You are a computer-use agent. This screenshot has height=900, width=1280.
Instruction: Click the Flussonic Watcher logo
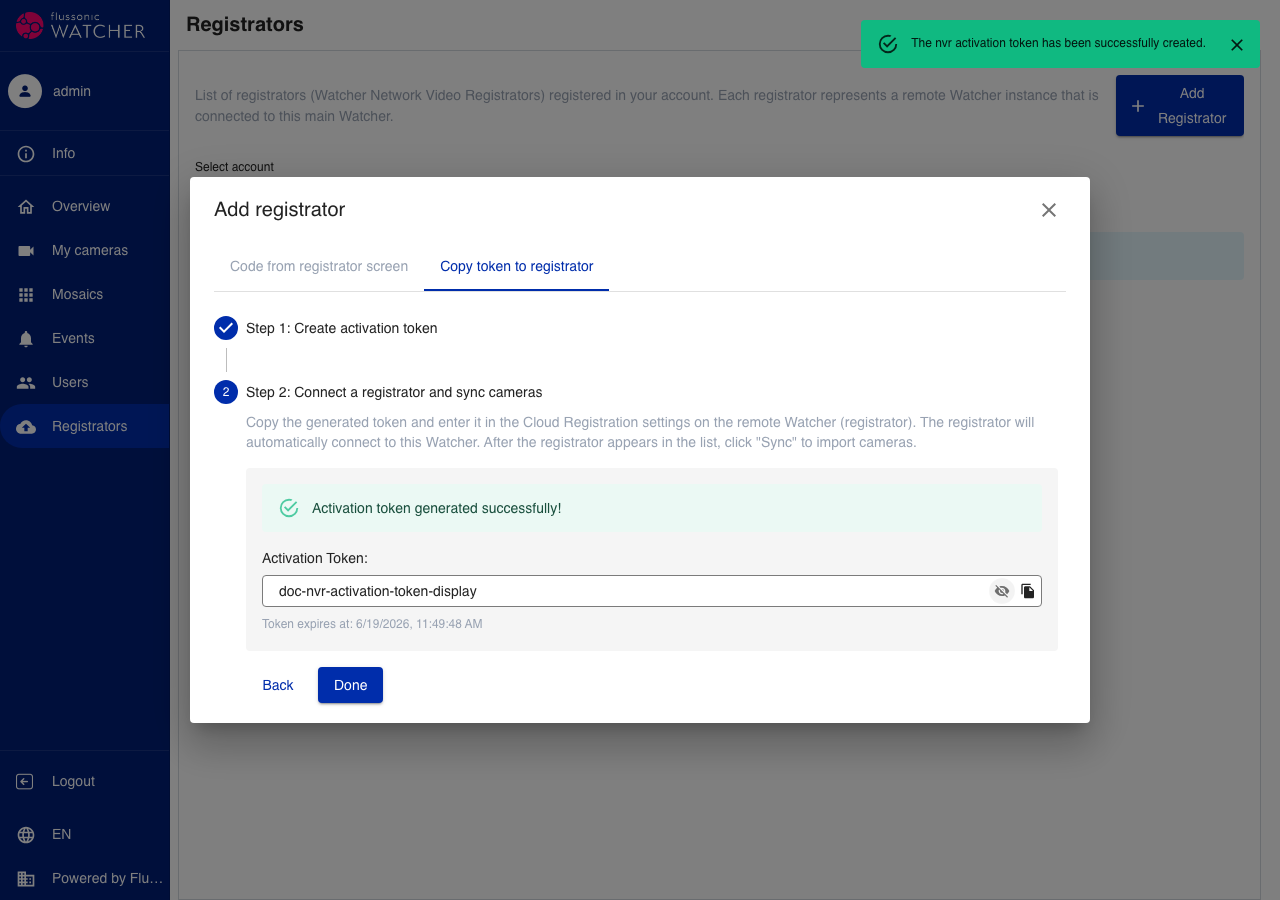81,25
